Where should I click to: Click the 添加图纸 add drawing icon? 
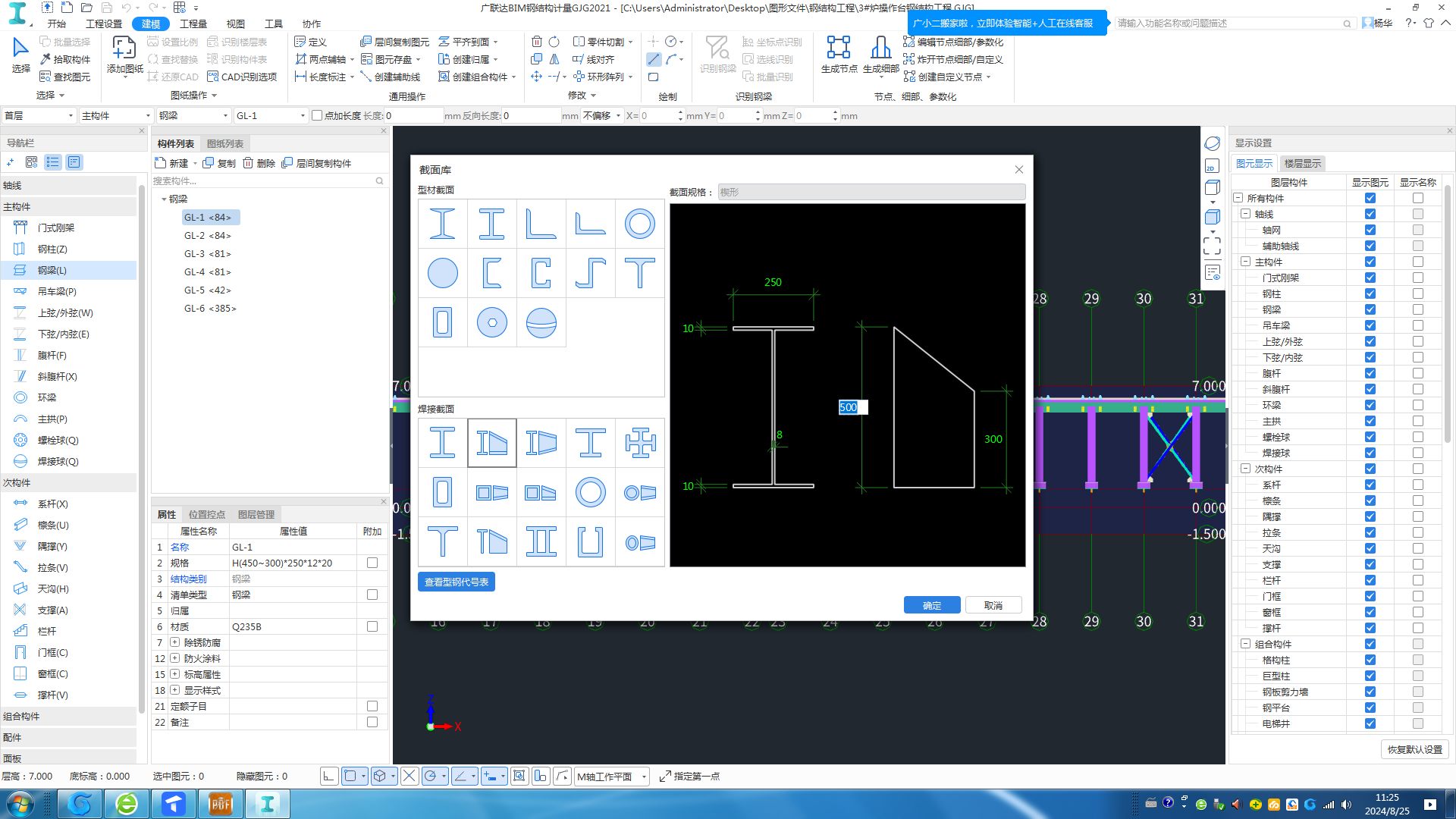click(x=124, y=55)
